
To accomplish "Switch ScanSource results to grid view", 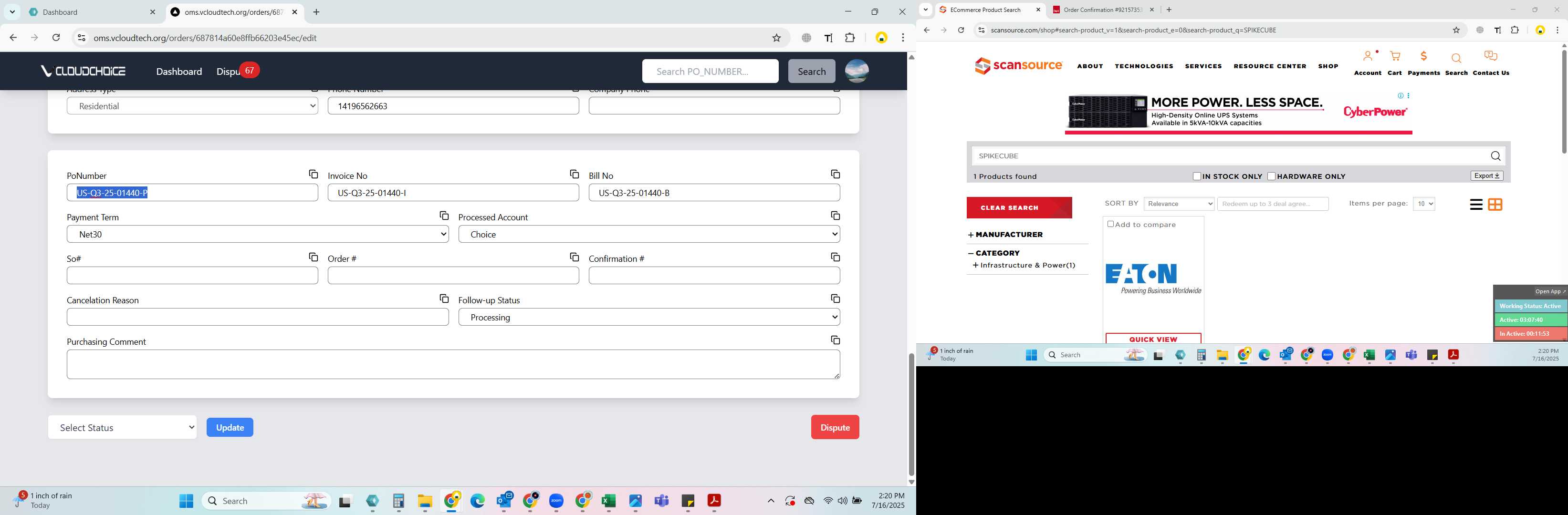I will (1495, 205).
